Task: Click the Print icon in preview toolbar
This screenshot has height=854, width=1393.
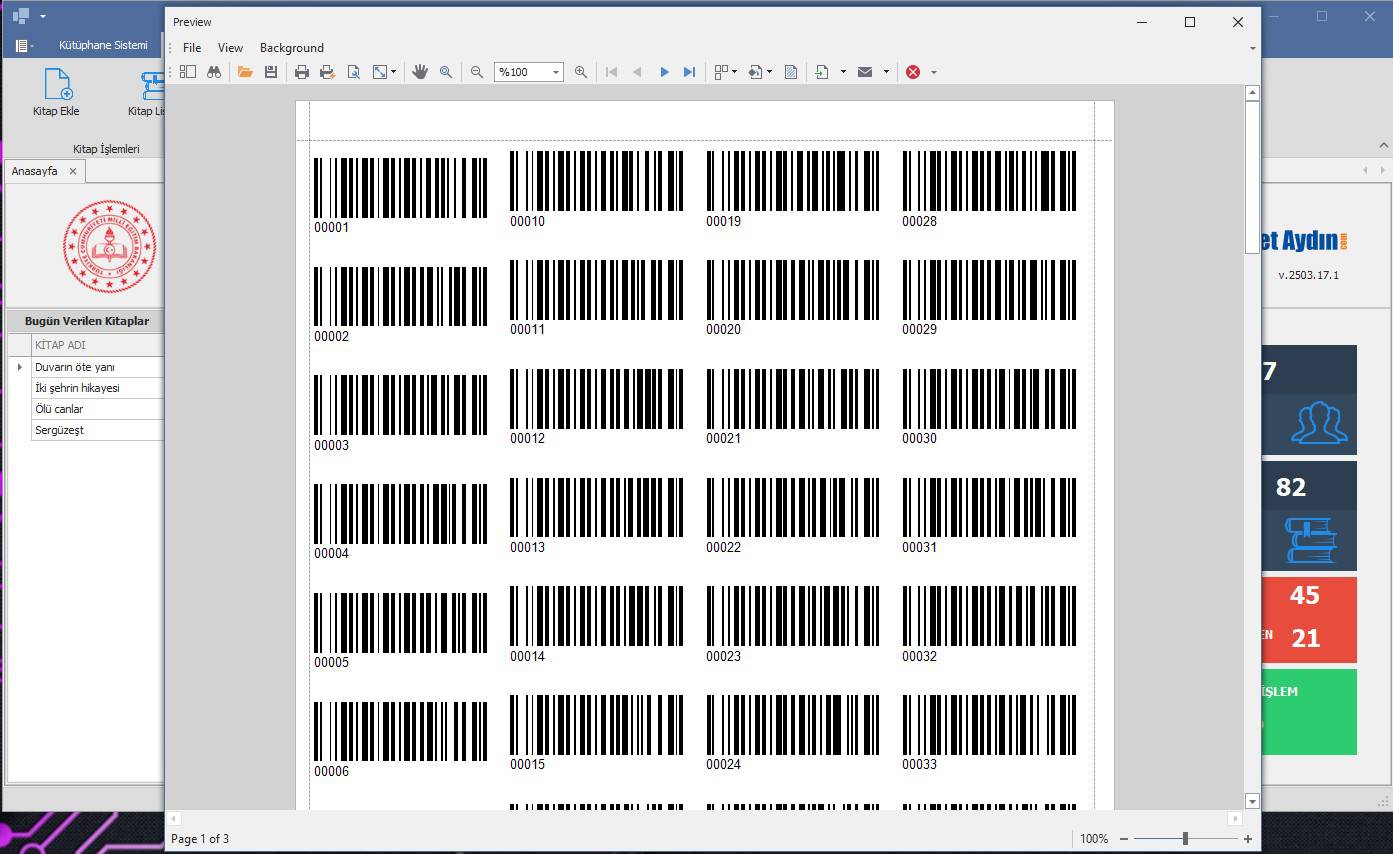Action: pyautogui.click(x=302, y=72)
